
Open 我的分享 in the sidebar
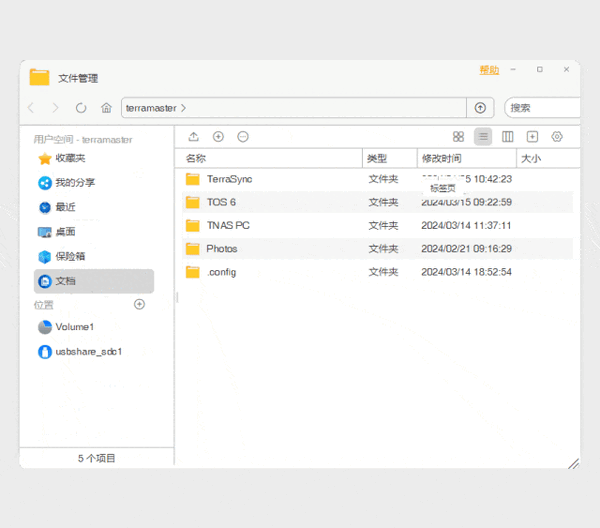(75, 183)
